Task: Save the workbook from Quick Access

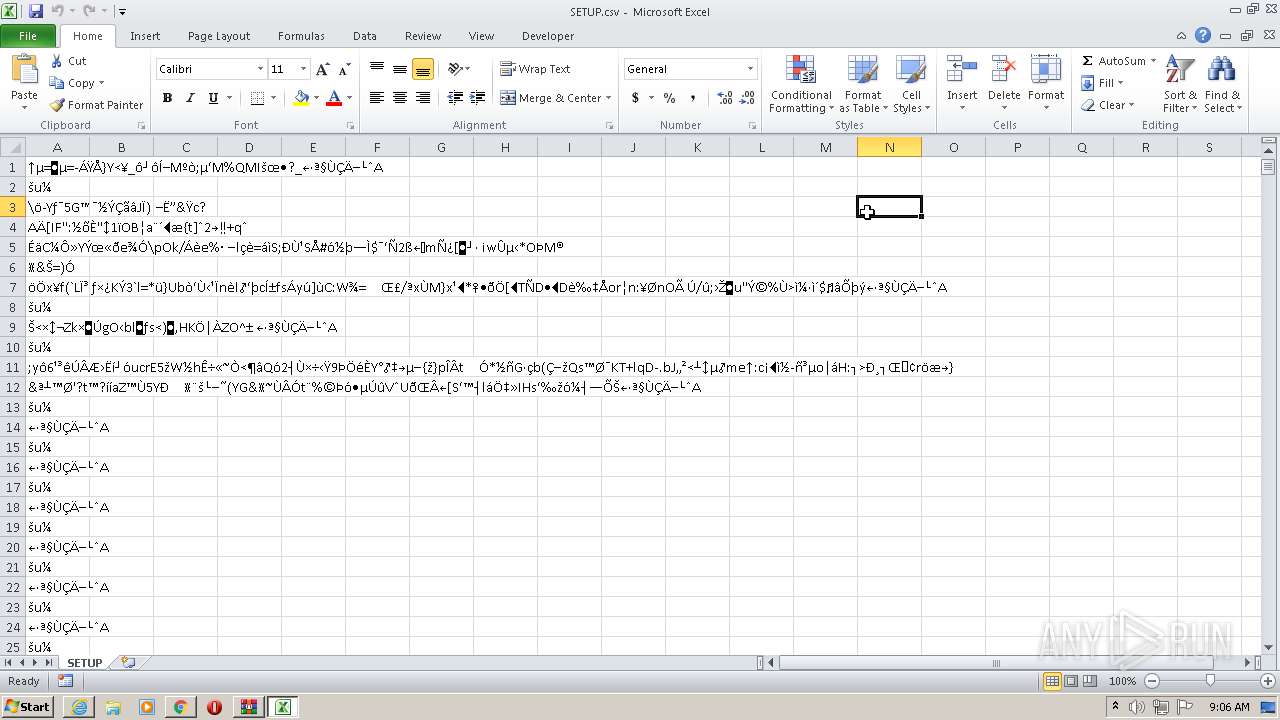Action: click(36, 11)
